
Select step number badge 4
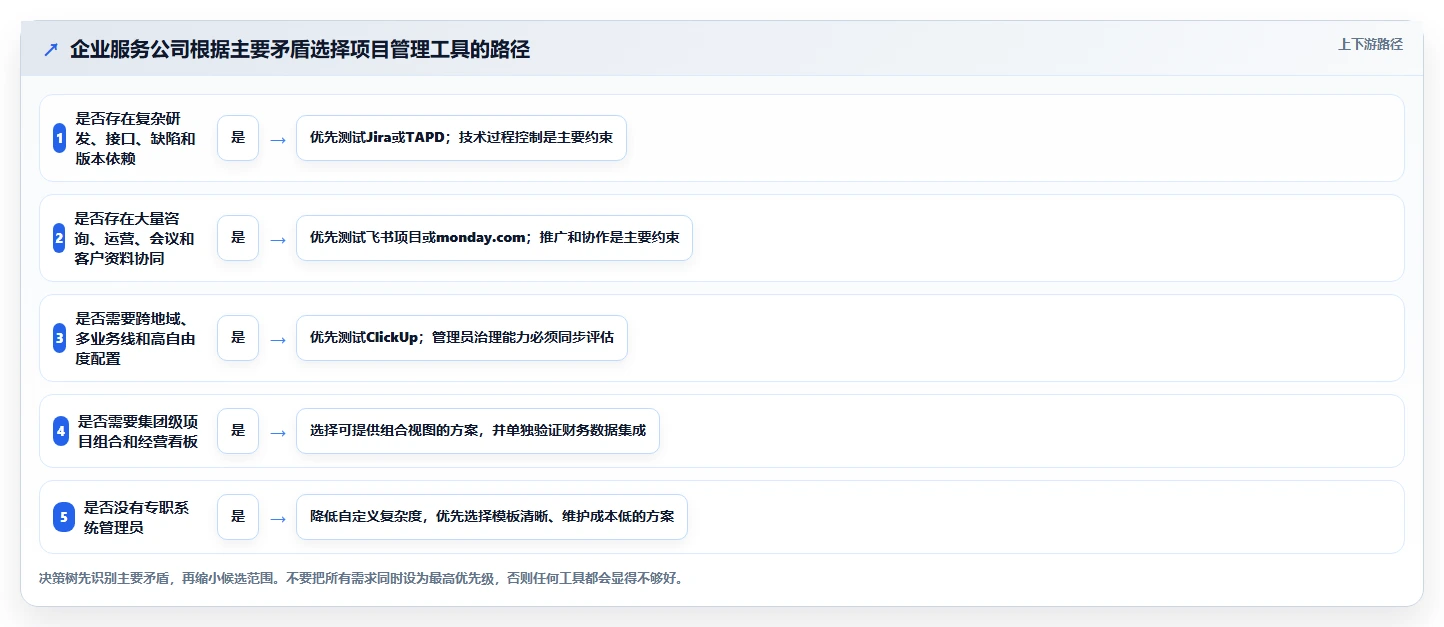coord(61,431)
